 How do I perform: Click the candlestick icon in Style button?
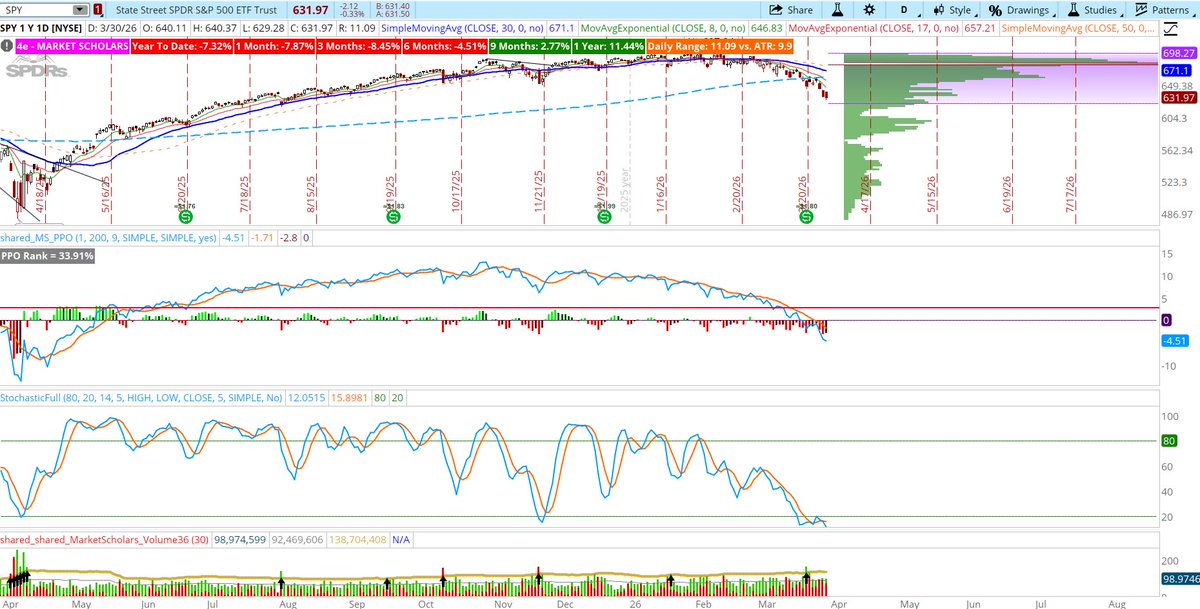click(937, 9)
